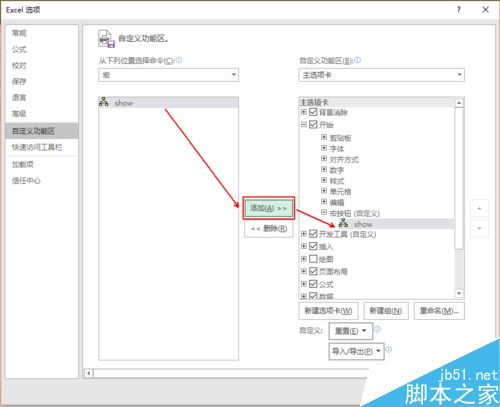Toggle the 开发工具 (自定义) checkbox
Image resolution: width=500 pixels, height=407 pixels.
coord(313,234)
